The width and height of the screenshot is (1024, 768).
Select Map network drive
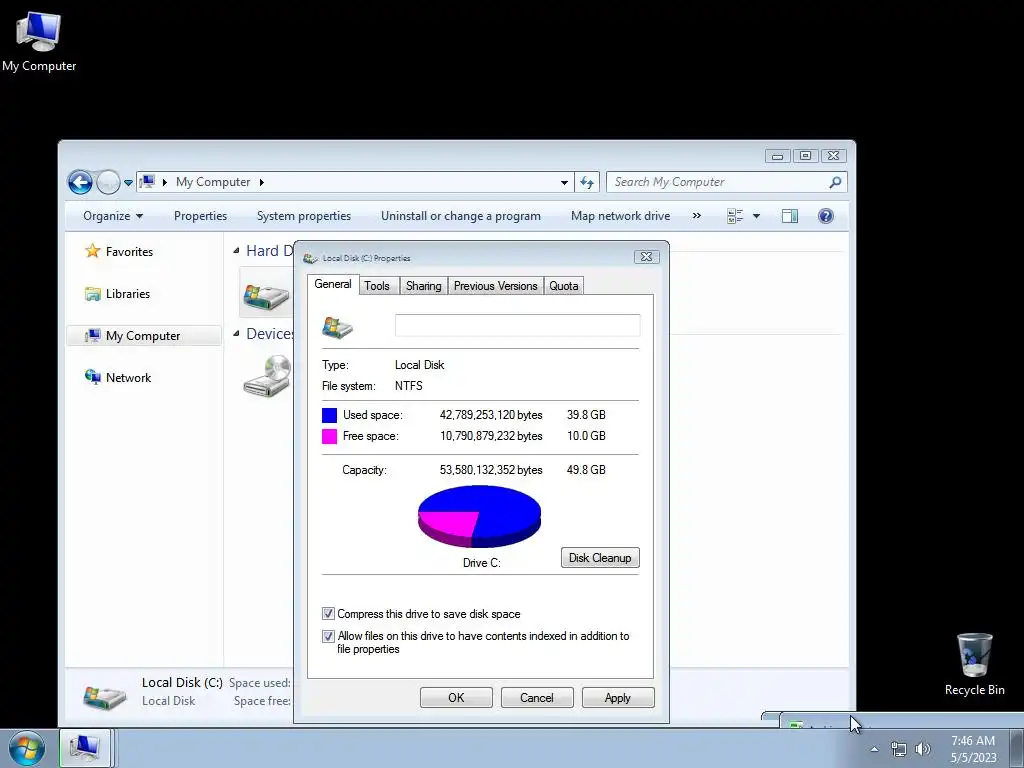tap(620, 216)
